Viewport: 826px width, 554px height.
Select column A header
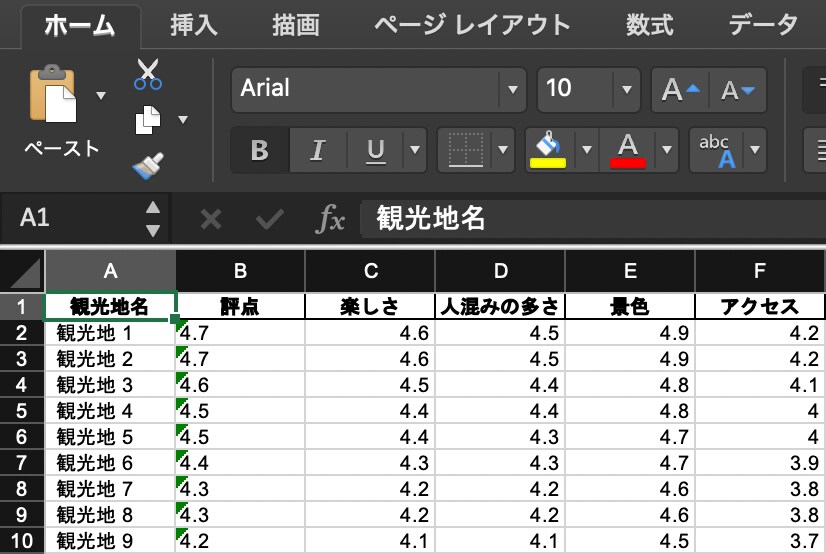coord(110,271)
